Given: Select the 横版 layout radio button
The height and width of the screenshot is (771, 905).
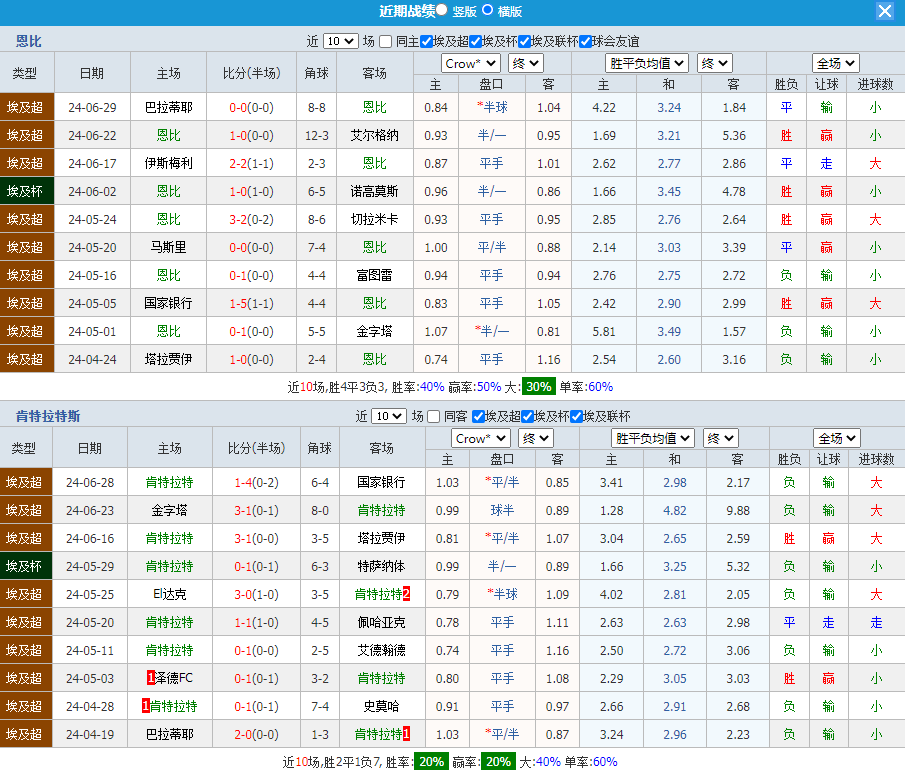Looking at the screenshot, I should click(x=488, y=10).
